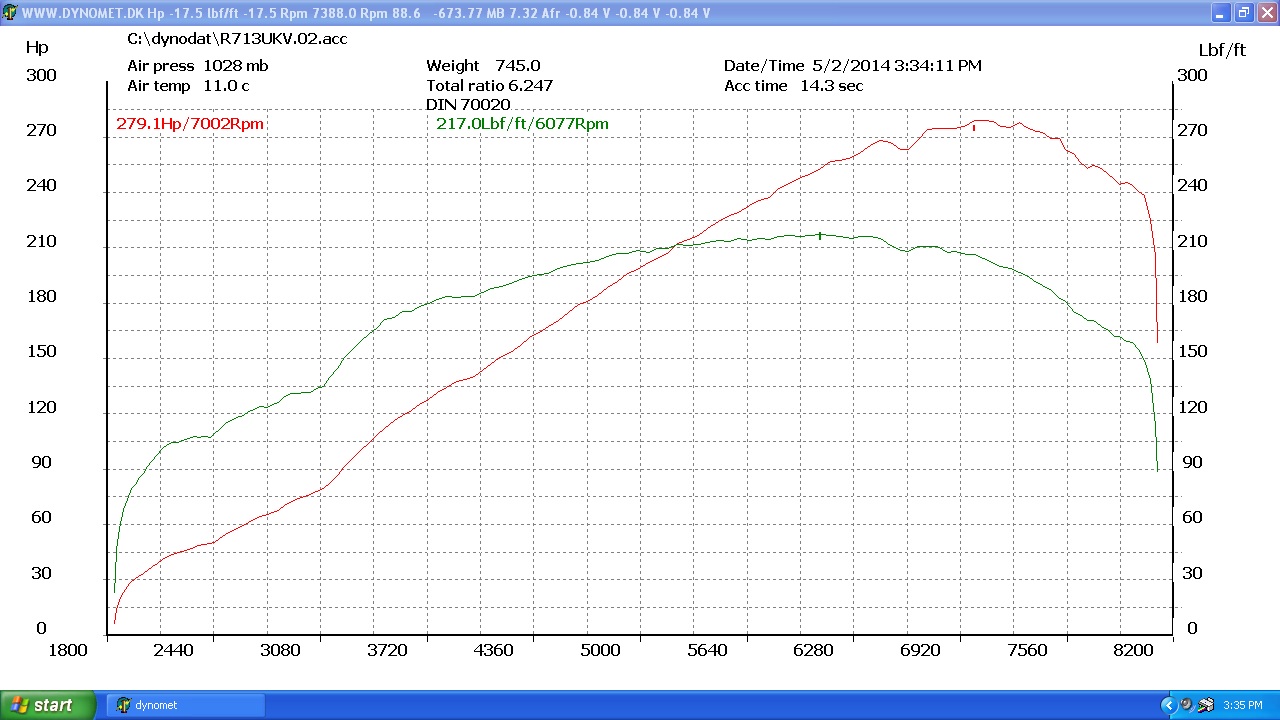Minimize the Dynomet window
Viewport: 1280px width, 720px height.
coord(1221,13)
